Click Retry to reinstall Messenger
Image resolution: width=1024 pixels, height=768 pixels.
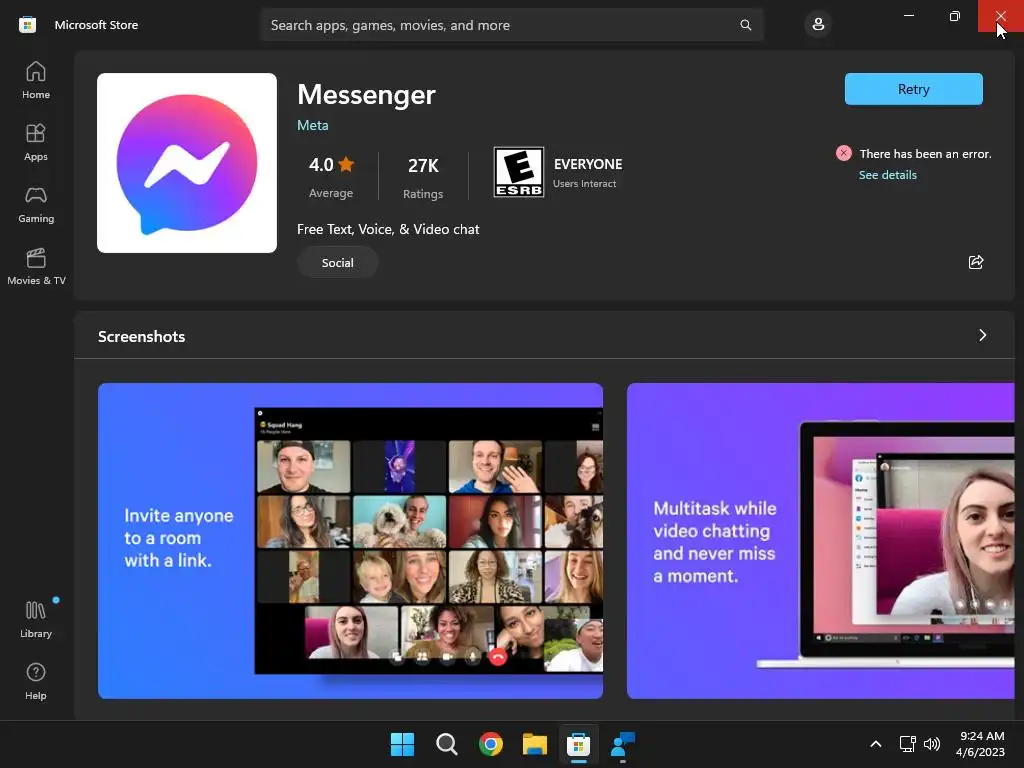913,89
